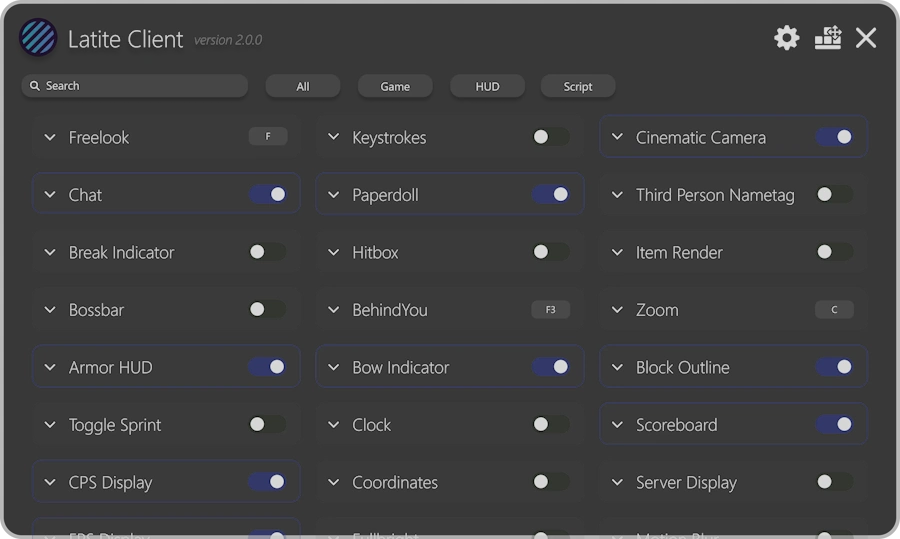
Task: Disable the Block Outline toggle
Action: [x=834, y=366]
